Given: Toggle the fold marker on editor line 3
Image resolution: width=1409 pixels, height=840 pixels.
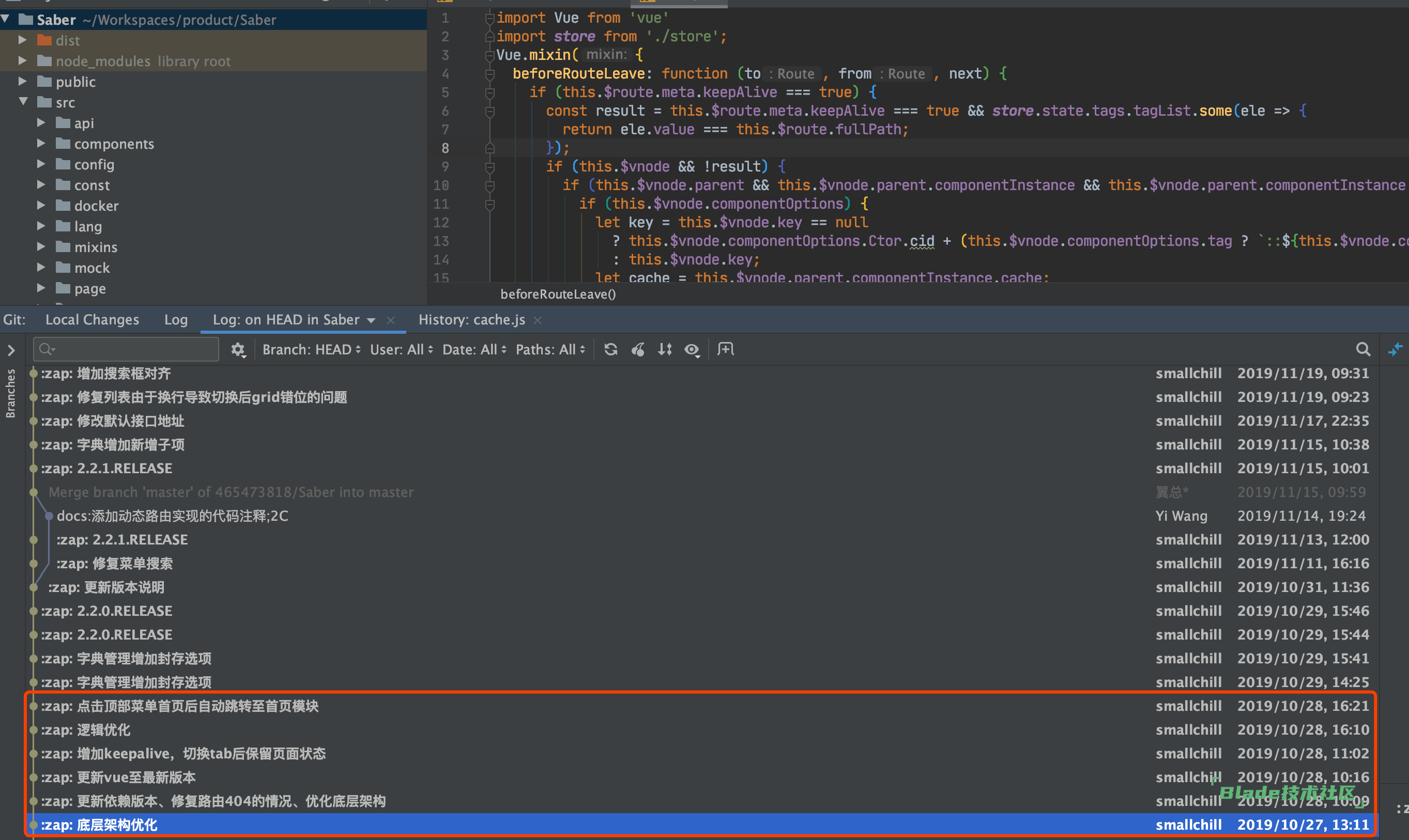Looking at the screenshot, I should 490,55.
